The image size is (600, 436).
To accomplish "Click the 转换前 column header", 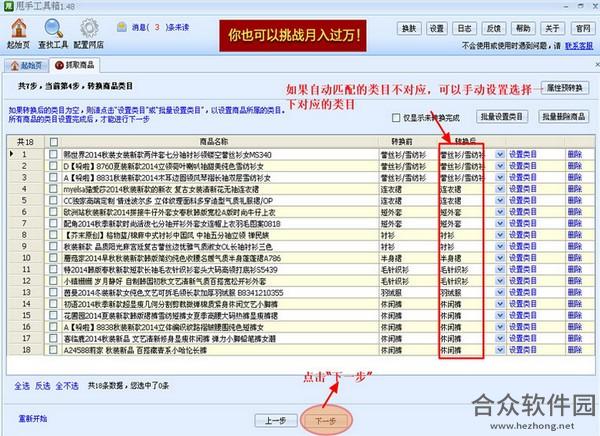I will (402, 142).
